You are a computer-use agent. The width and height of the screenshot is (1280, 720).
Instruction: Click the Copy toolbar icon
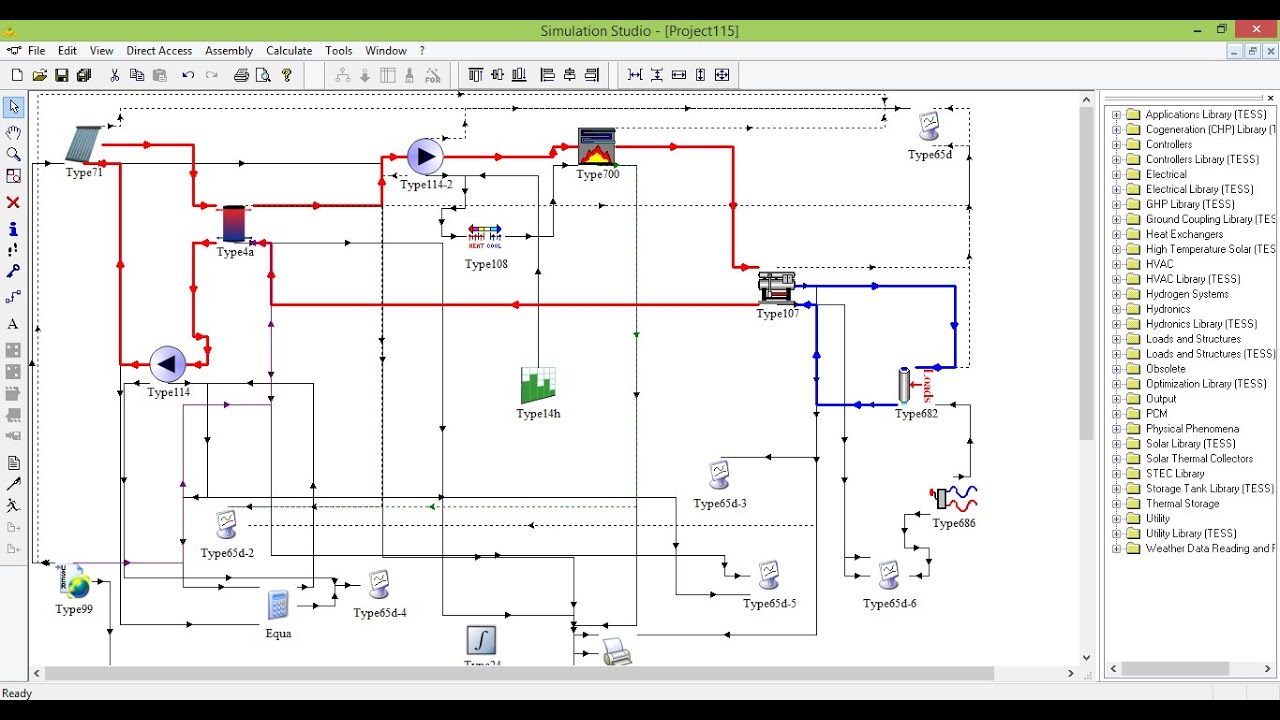137,75
